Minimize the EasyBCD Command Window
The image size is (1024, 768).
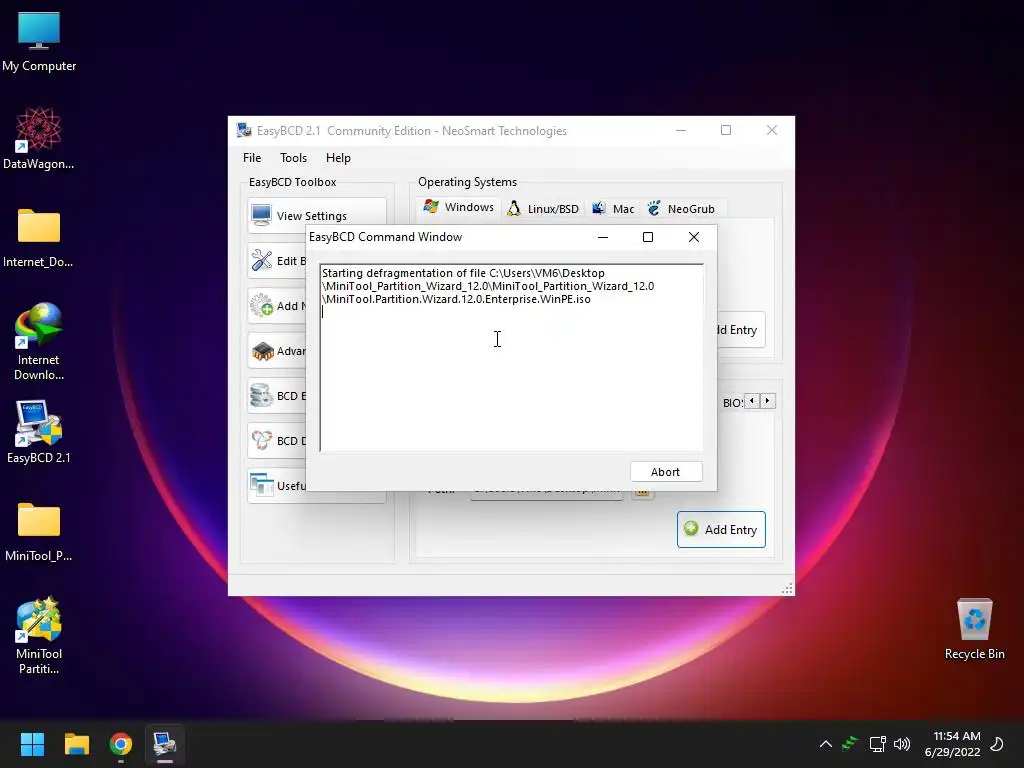(603, 237)
